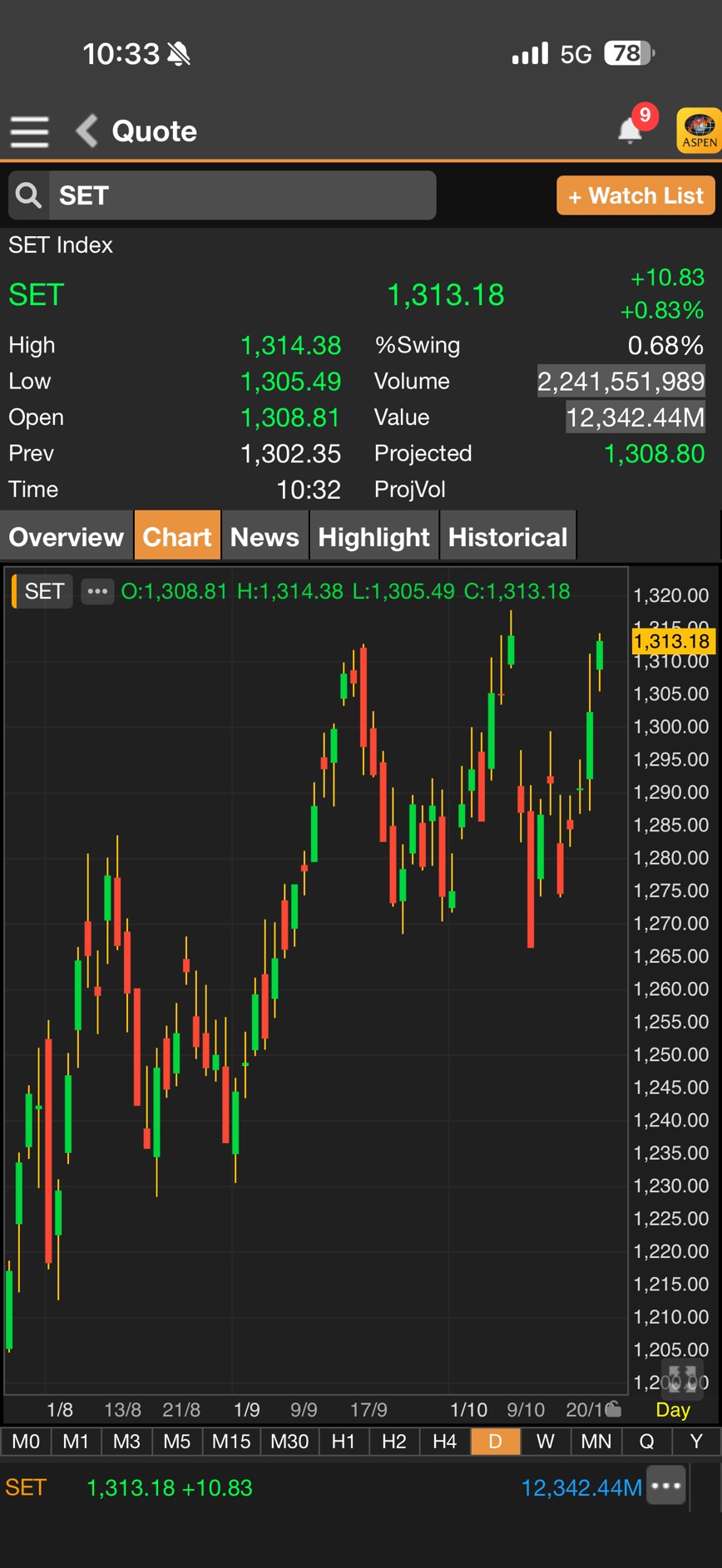Select the D daily timeframe
This screenshot has width=722, height=1568.
click(495, 1442)
